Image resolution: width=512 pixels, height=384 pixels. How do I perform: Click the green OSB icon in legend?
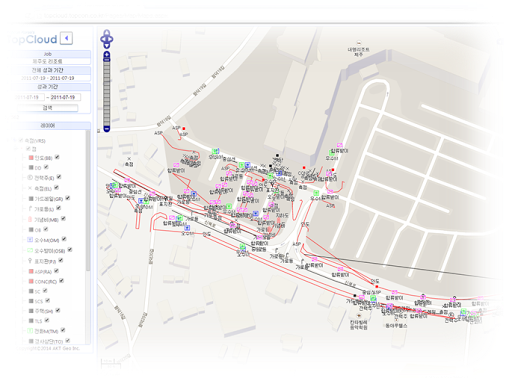[x=30, y=250]
